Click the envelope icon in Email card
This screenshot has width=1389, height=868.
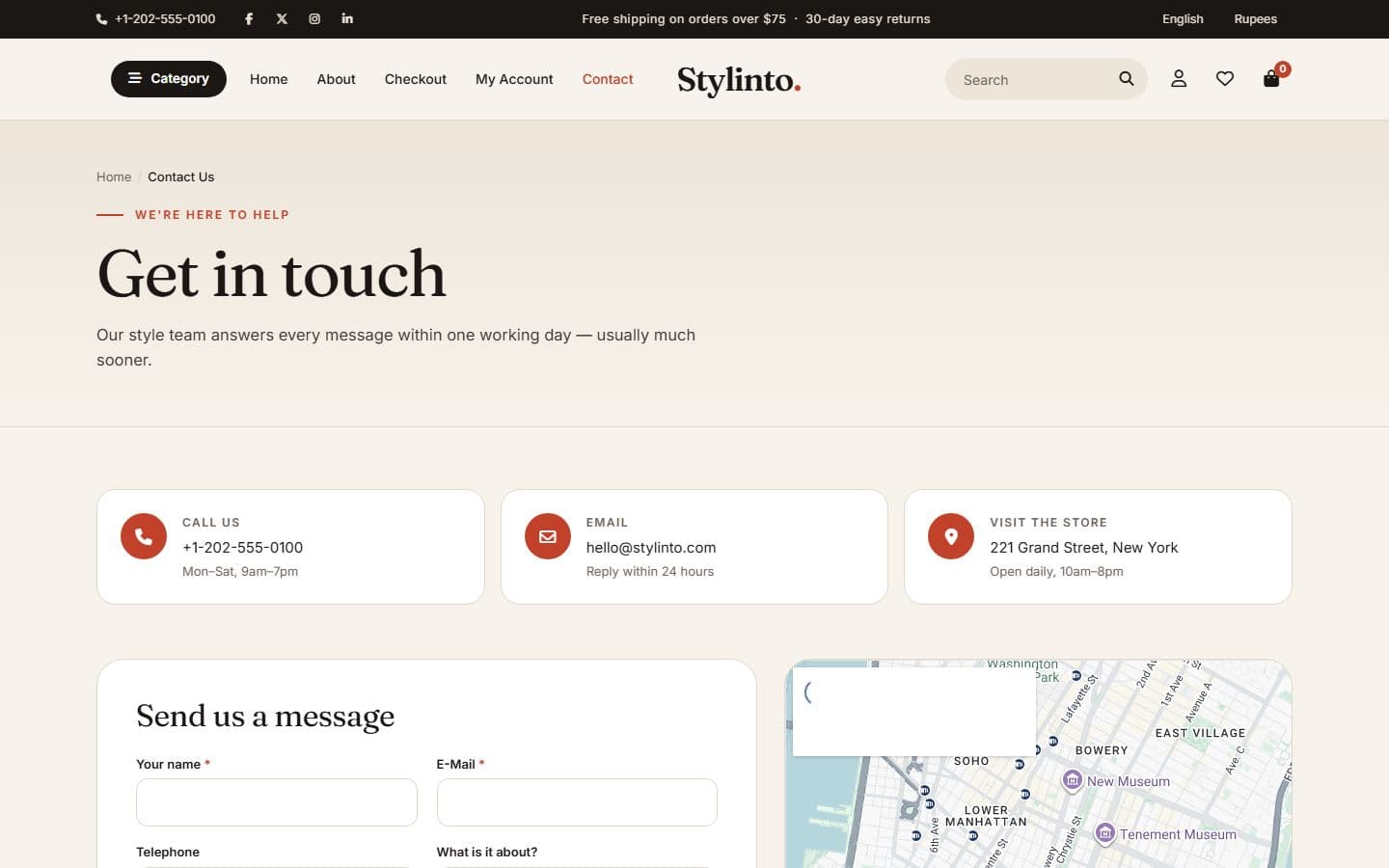(548, 536)
